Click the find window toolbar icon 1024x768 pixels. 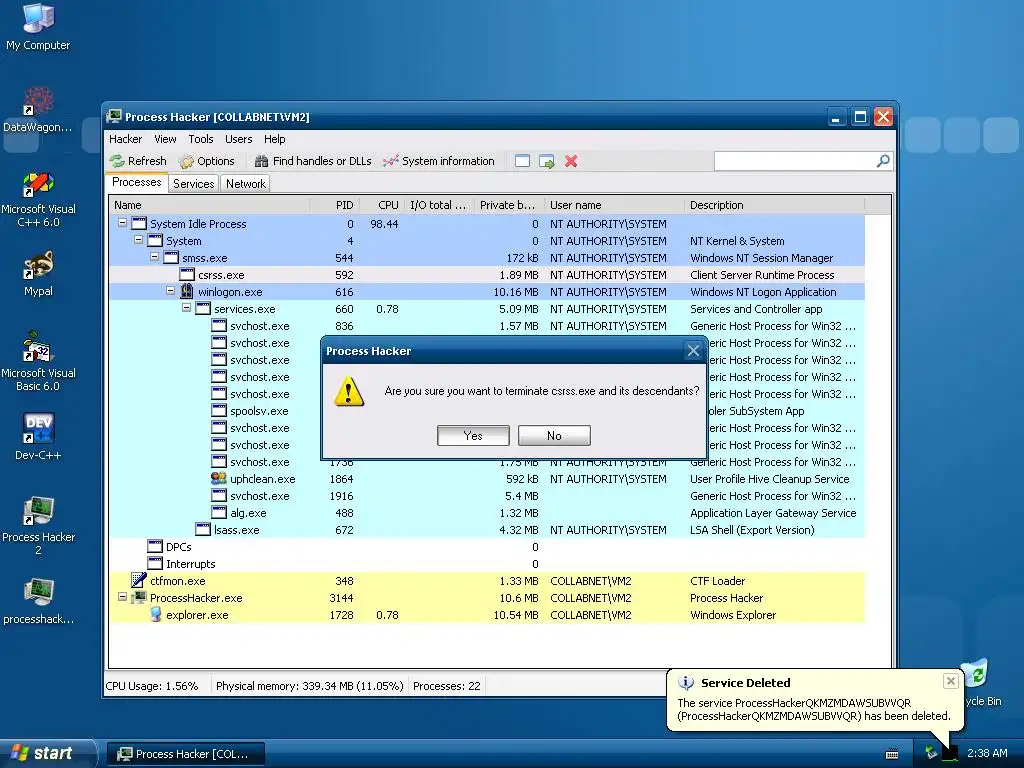[x=522, y=161]
